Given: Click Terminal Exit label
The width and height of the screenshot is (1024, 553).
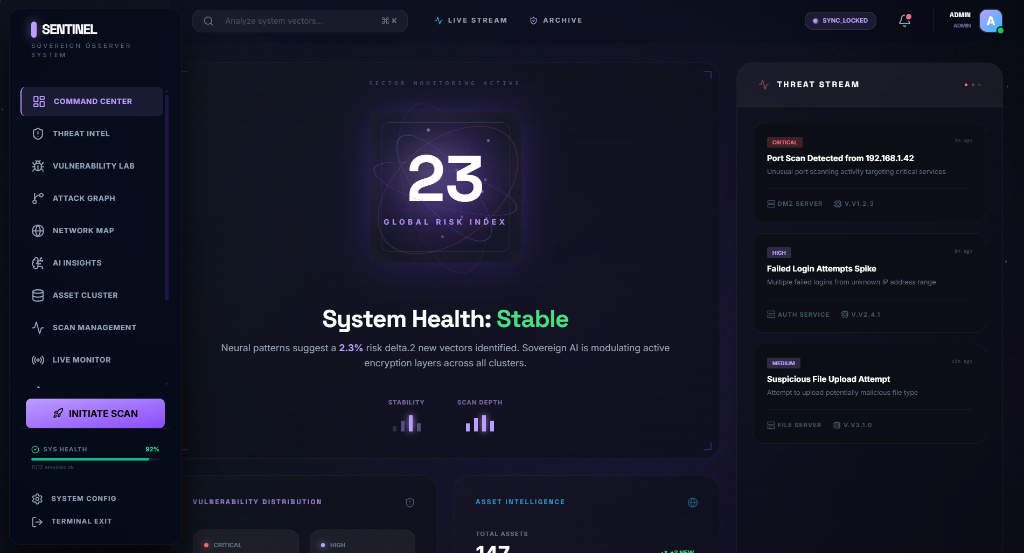Looking at the screenshot, I should 82,522.
